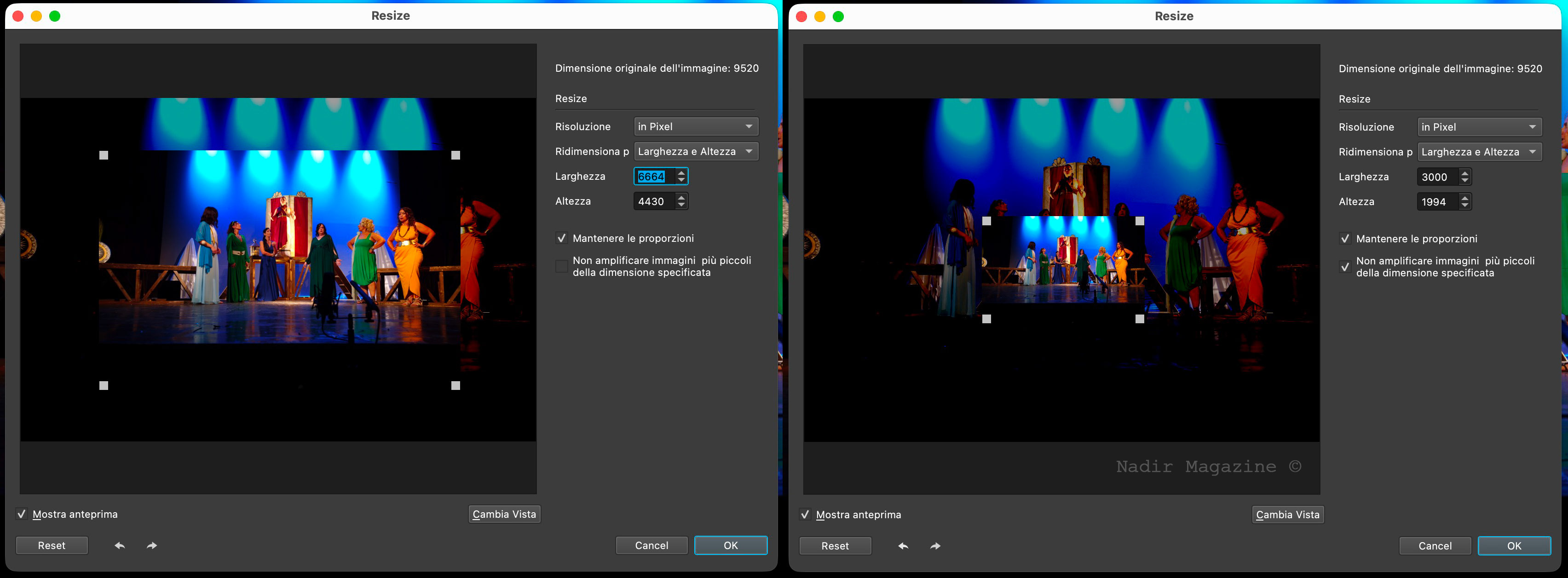Screen dimensions: 1568x578
Task: Click undo arrow in dialog with width 6664
Action: tap(120, 546)
